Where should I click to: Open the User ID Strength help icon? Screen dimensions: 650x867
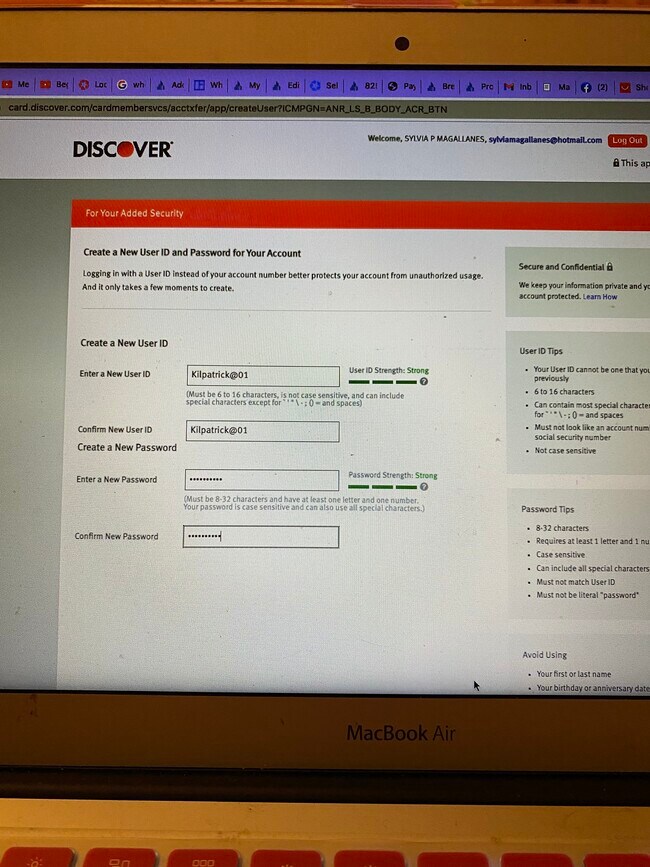tap(423, 382)
